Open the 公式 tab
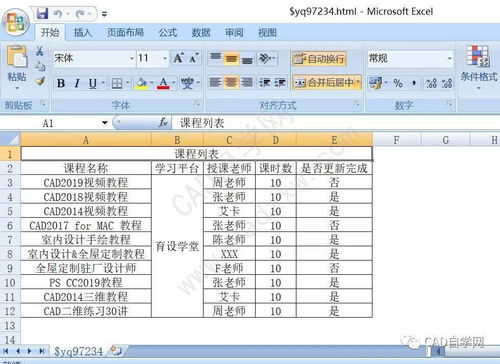The width and height of the screenshot is (500, 364). (168, 33)
